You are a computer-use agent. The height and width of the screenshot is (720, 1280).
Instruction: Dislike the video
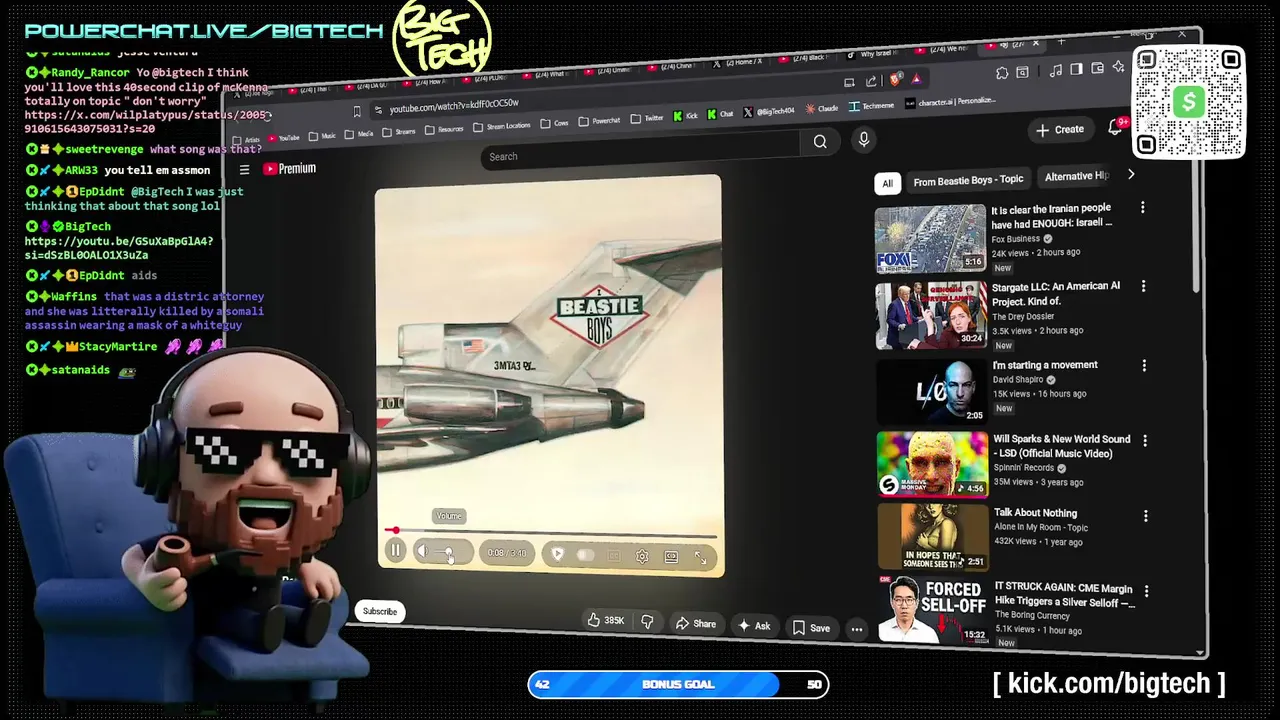click(647, 622)
